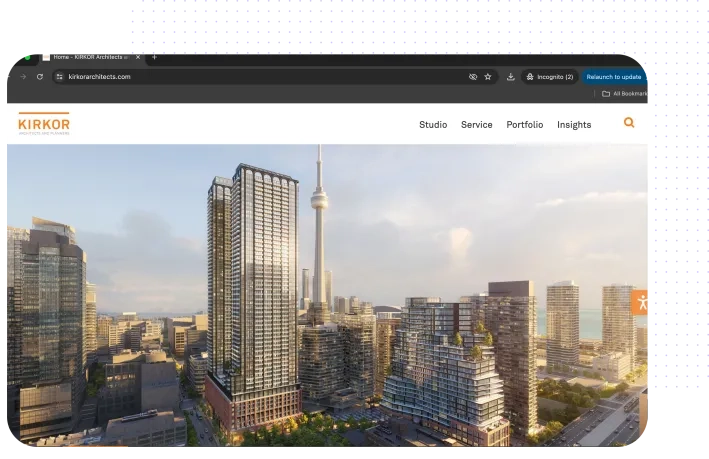Open the website search icon
The image size is (709, 459).
coord(629,123)
